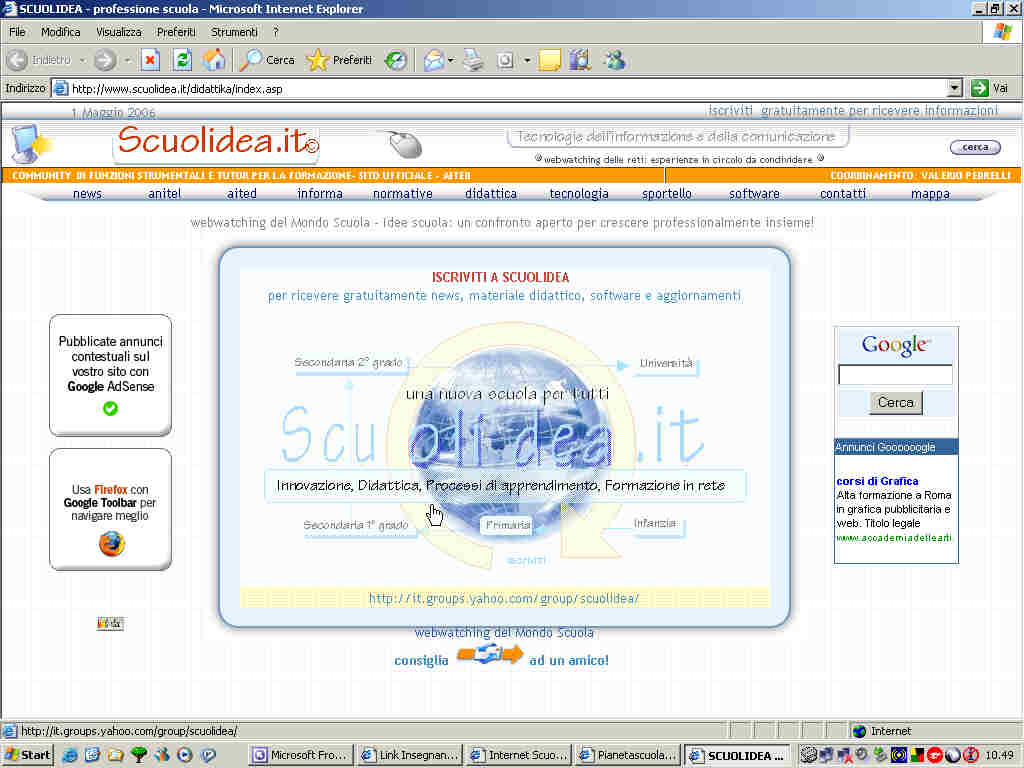
Task: Click the forward arrow navigation button
Action: [x=104, y=60]
